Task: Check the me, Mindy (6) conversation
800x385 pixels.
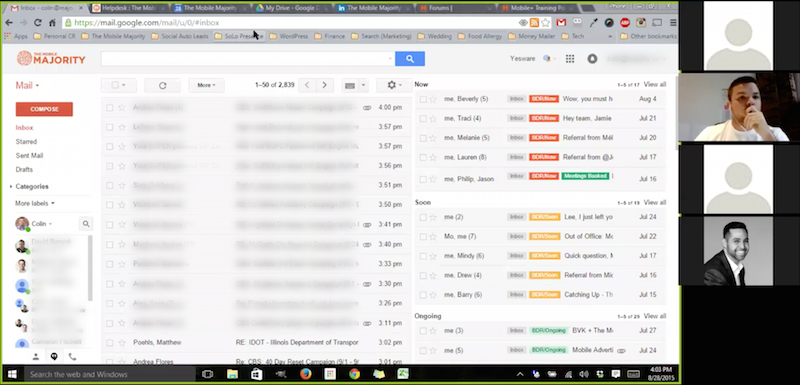Action: (423, 256)
